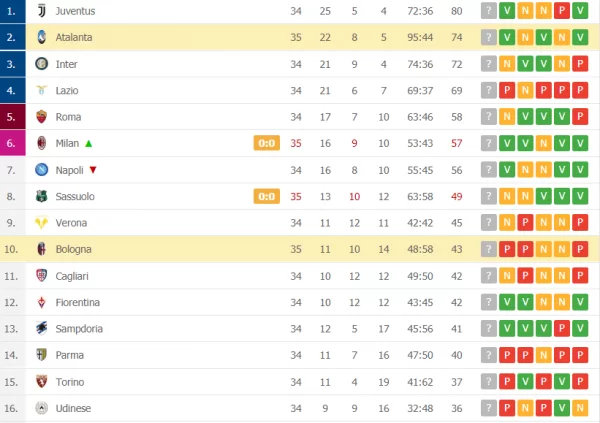Click the Sampdoria team crest
Viewport: 600px width, 423px height.
[41, 328]
